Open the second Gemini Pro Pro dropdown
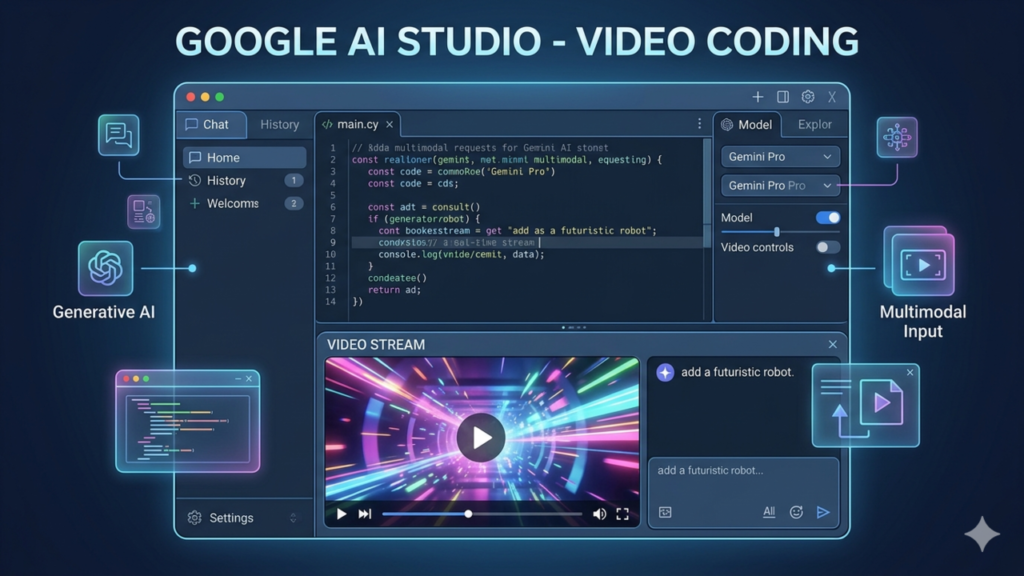This screenshot has height=576, width=1024. click(780, 185)
